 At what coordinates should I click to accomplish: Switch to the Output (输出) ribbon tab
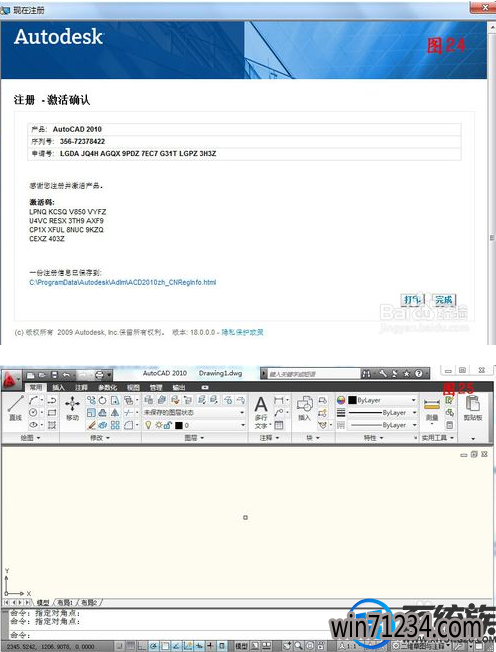coord(179,387)
